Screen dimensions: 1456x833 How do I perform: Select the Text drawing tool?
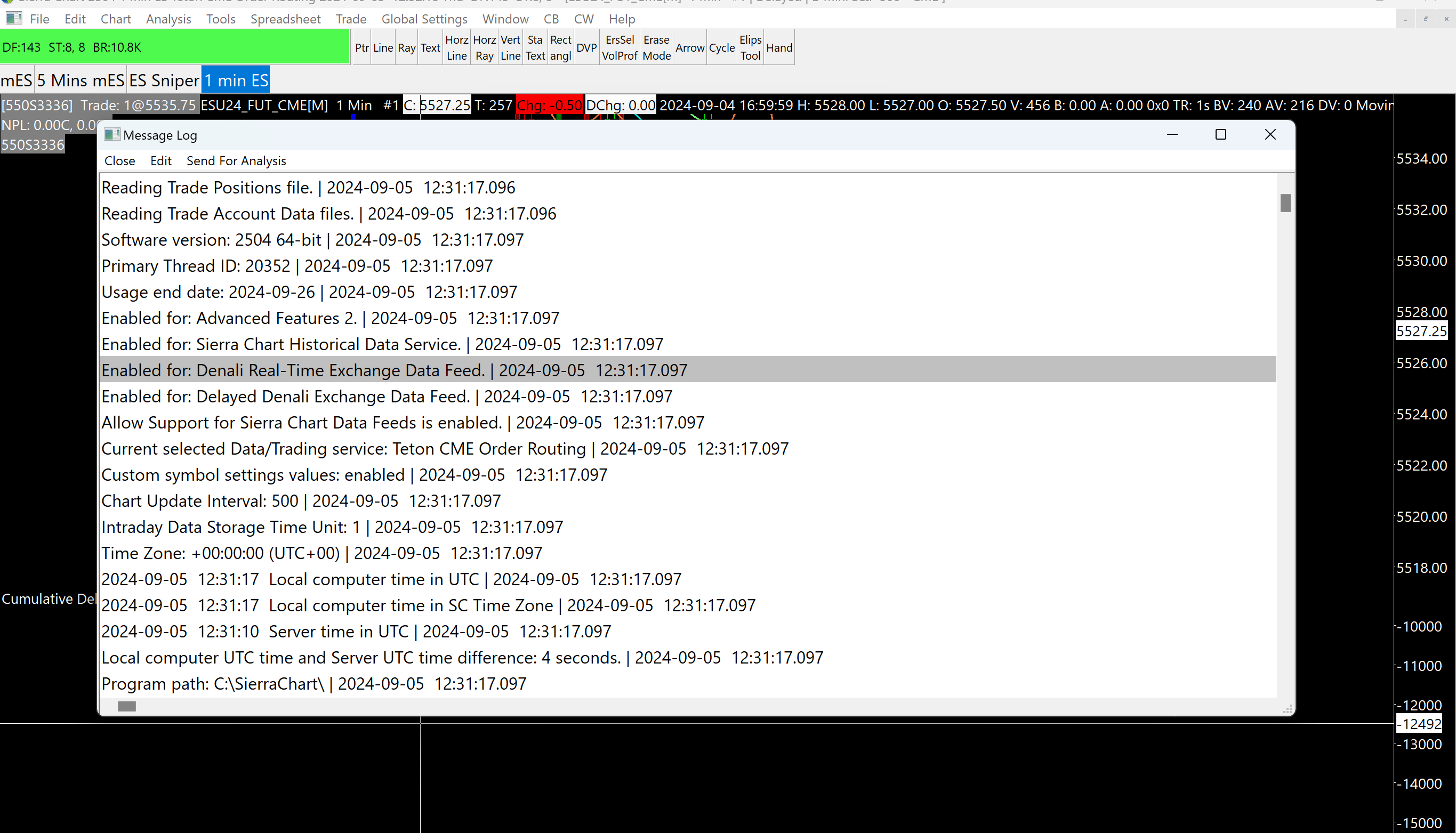[x=430, y=47]
